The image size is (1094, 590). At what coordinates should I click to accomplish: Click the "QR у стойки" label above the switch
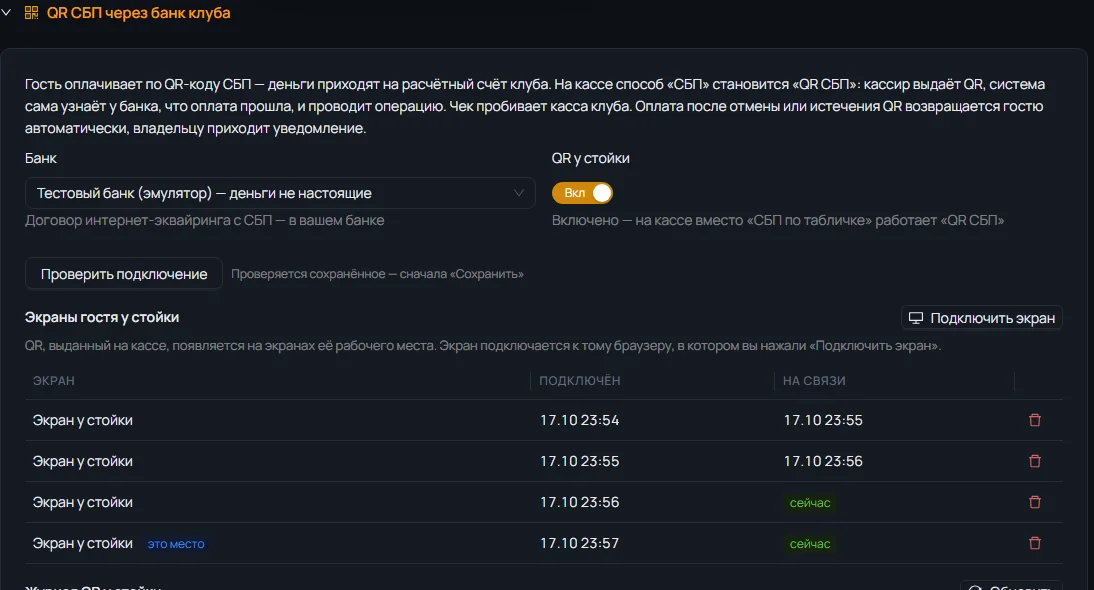[590, 158]
